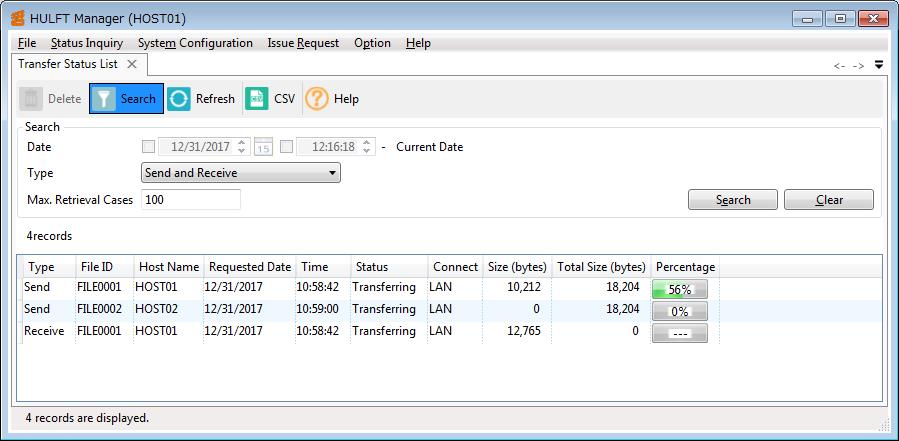Navigate to previous tab with <- arrow
The height and width of the screenshot is (441, 899).
pos(839,66)
